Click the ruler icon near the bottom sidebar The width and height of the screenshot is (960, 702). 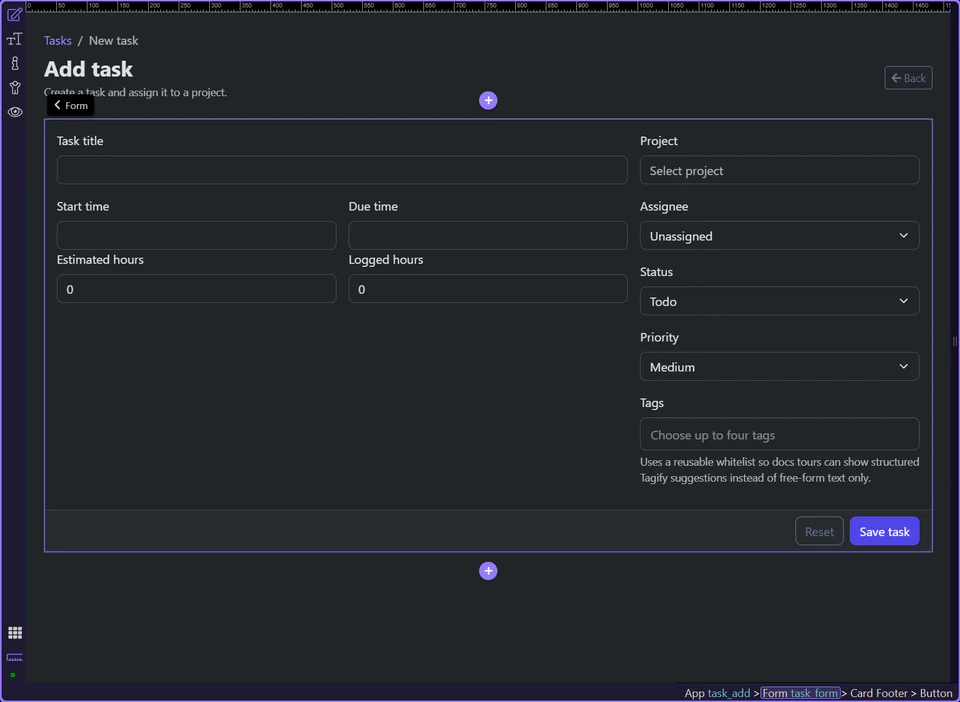pos(14,658)
